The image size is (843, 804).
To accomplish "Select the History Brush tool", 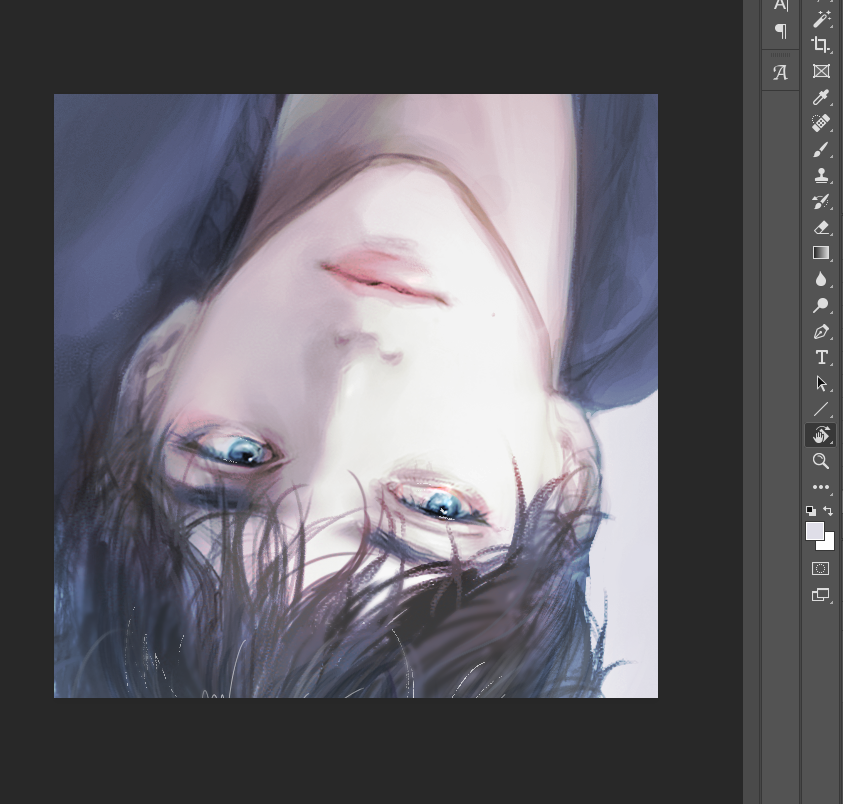I will point(820,202).
